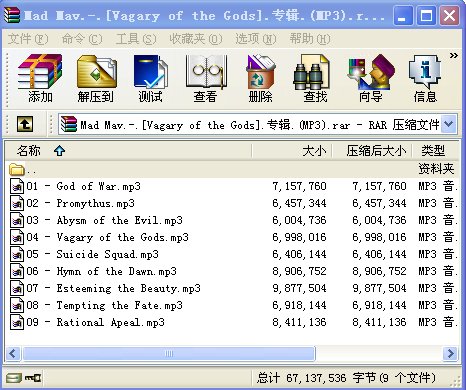The width and height of the screenshot is (466, 390).
Task: Click the MP3 icon of Esteeming the Beauty
Action: (17, 288)
